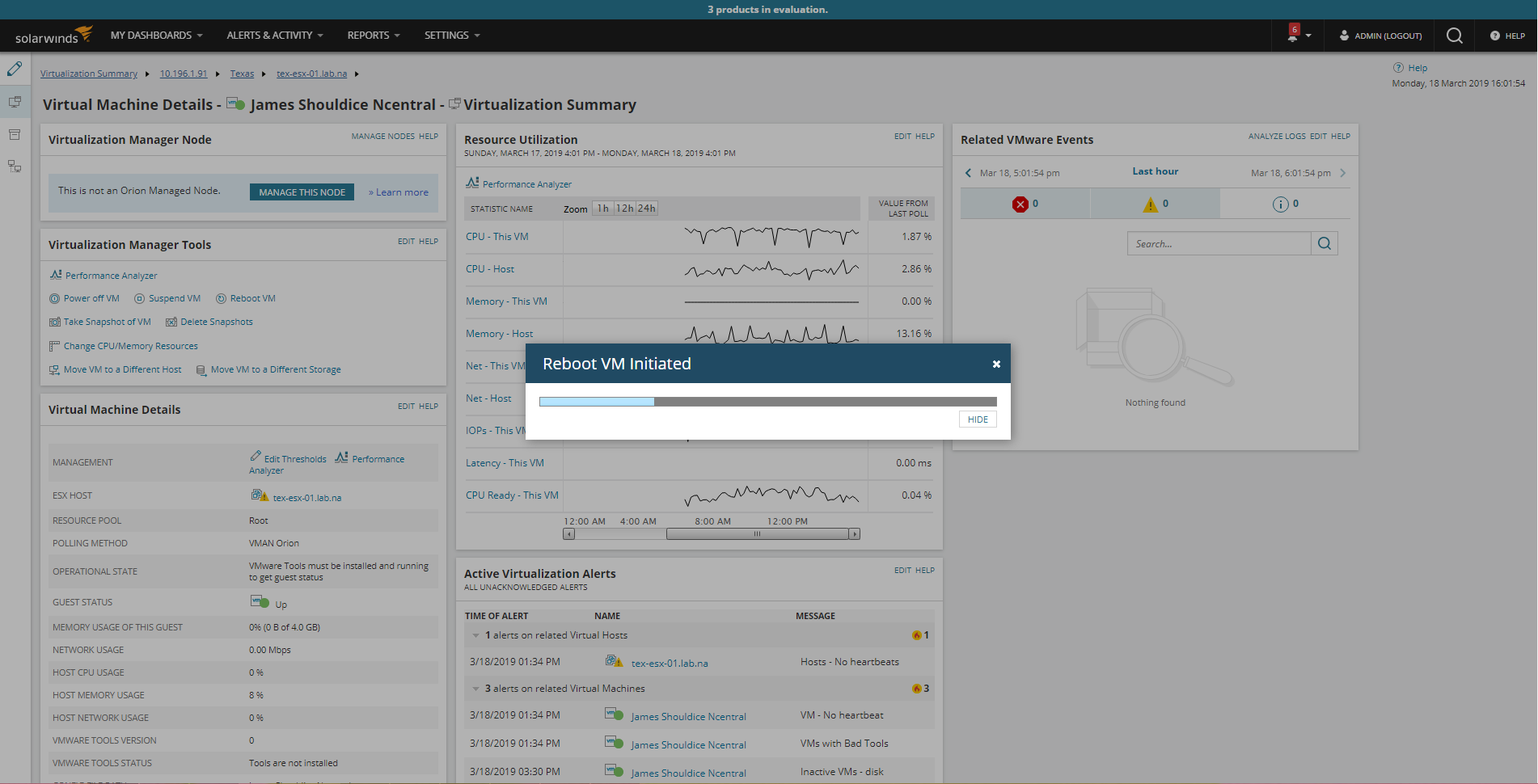Click the Change CPU/Memory Resources icon

55,346
